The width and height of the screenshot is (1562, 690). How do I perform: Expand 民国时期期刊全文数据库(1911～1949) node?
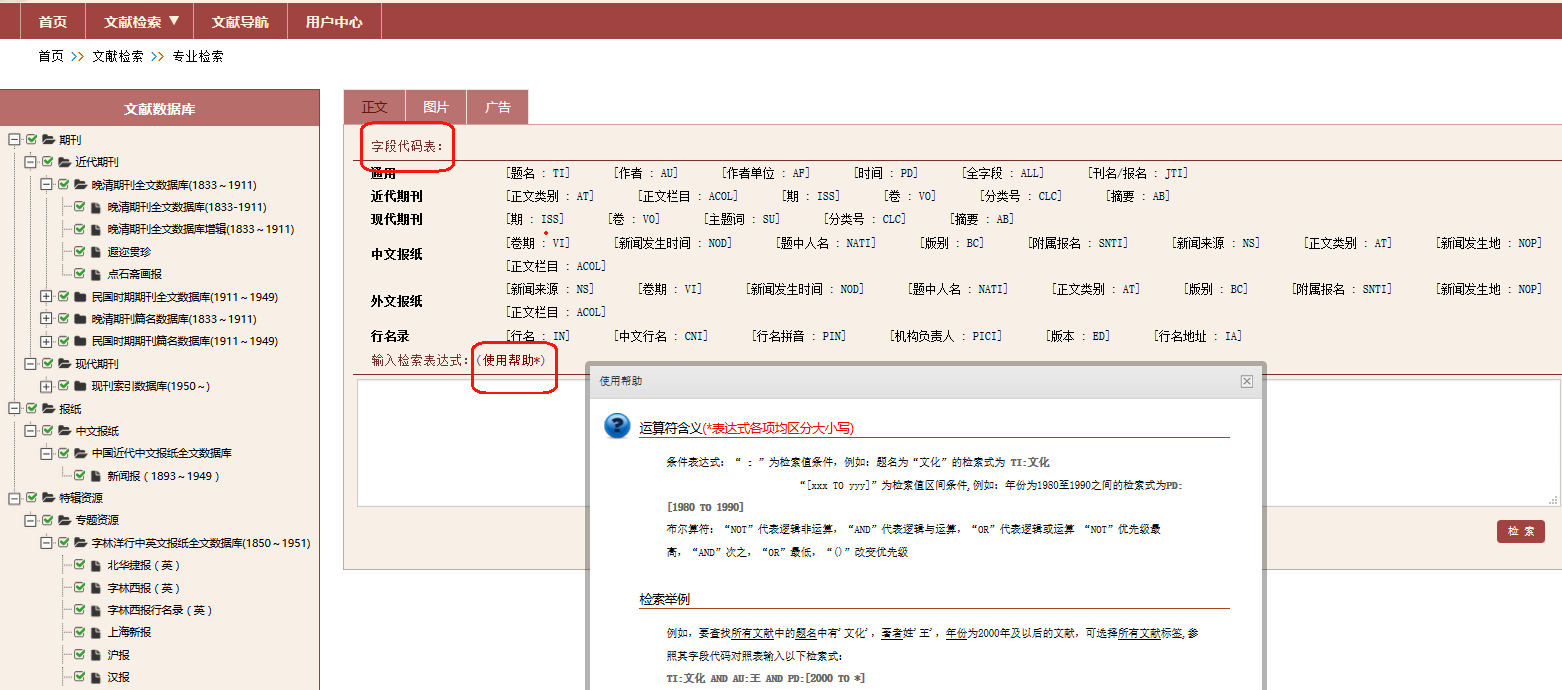pos(46,297)
